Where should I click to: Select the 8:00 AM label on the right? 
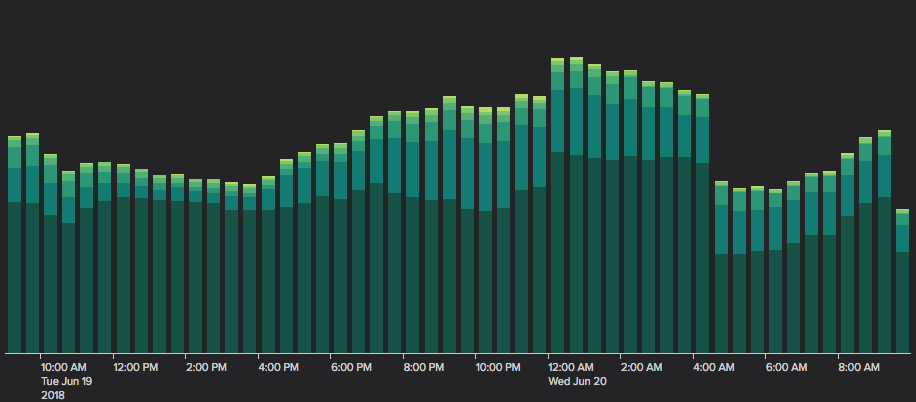point(859,367)
